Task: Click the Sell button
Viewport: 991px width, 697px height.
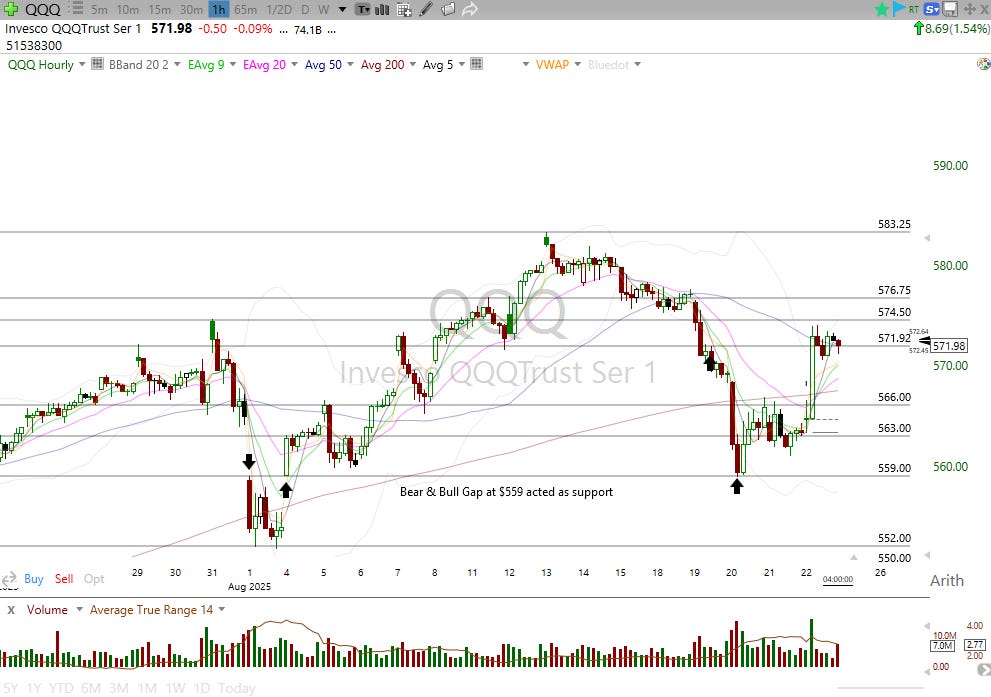Action: [x=64, y=579]
